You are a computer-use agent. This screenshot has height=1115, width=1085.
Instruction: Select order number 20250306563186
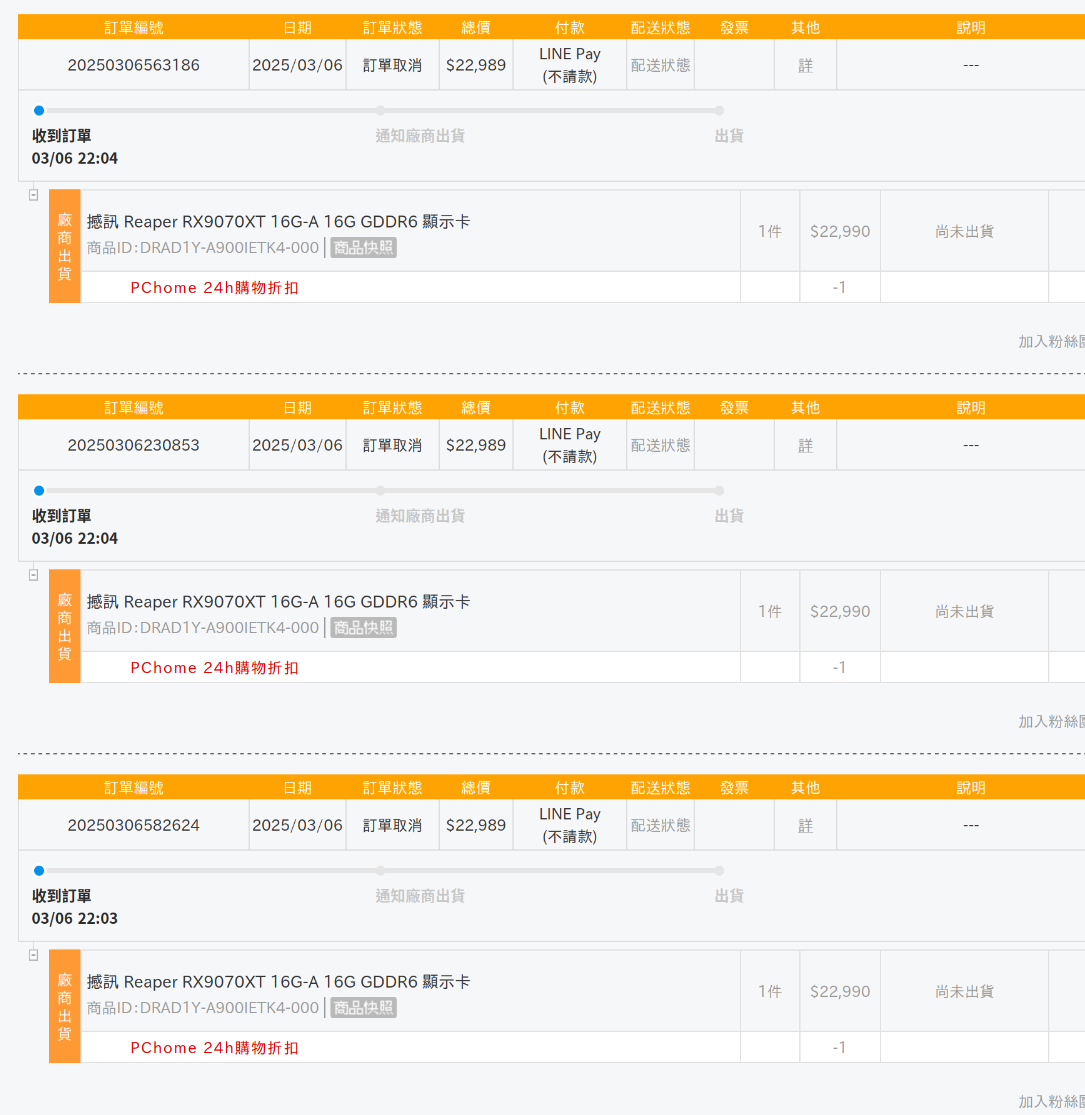pyautogui.click(x=134, y=65)
